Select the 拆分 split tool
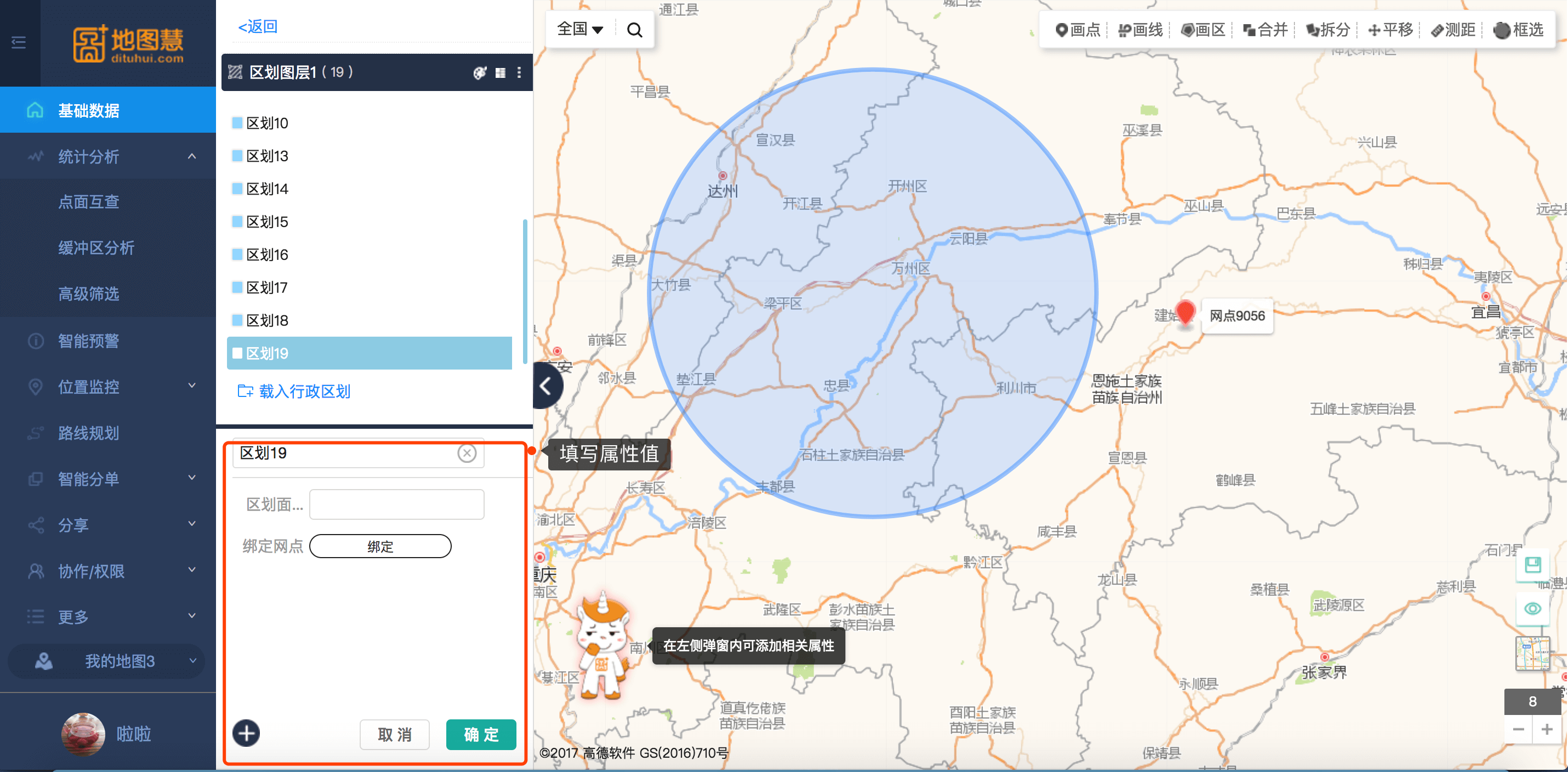Image resolution: width=1568 pixels, height=772 pixels. tap(1328, 29)
